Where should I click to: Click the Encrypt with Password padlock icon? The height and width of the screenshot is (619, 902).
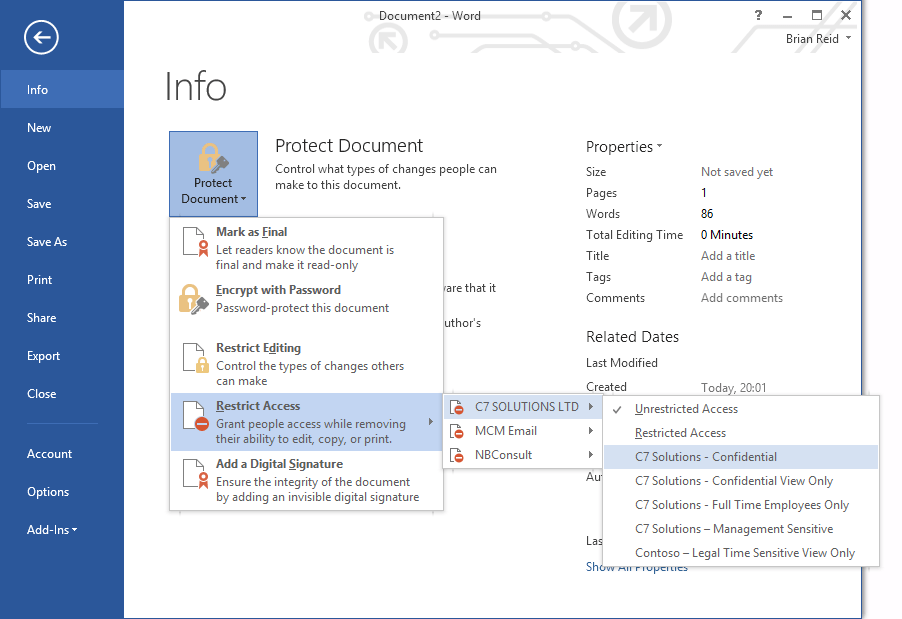pyautogui.click(x=194, y=297)
